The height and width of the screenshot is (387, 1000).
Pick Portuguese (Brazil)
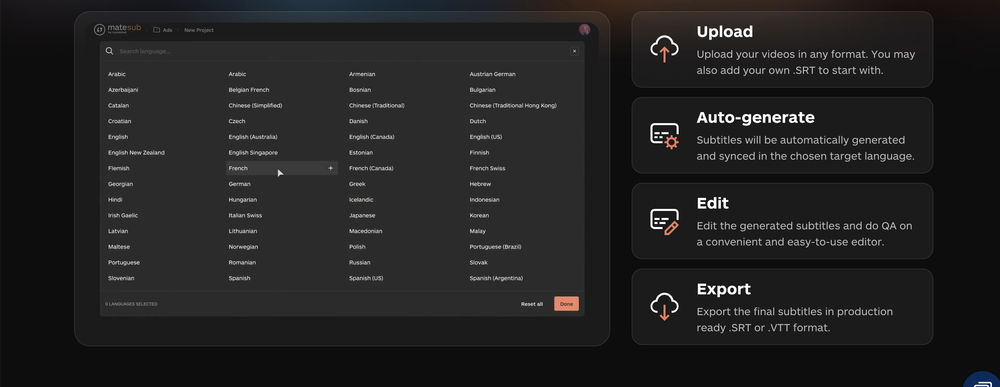(495, 247)
